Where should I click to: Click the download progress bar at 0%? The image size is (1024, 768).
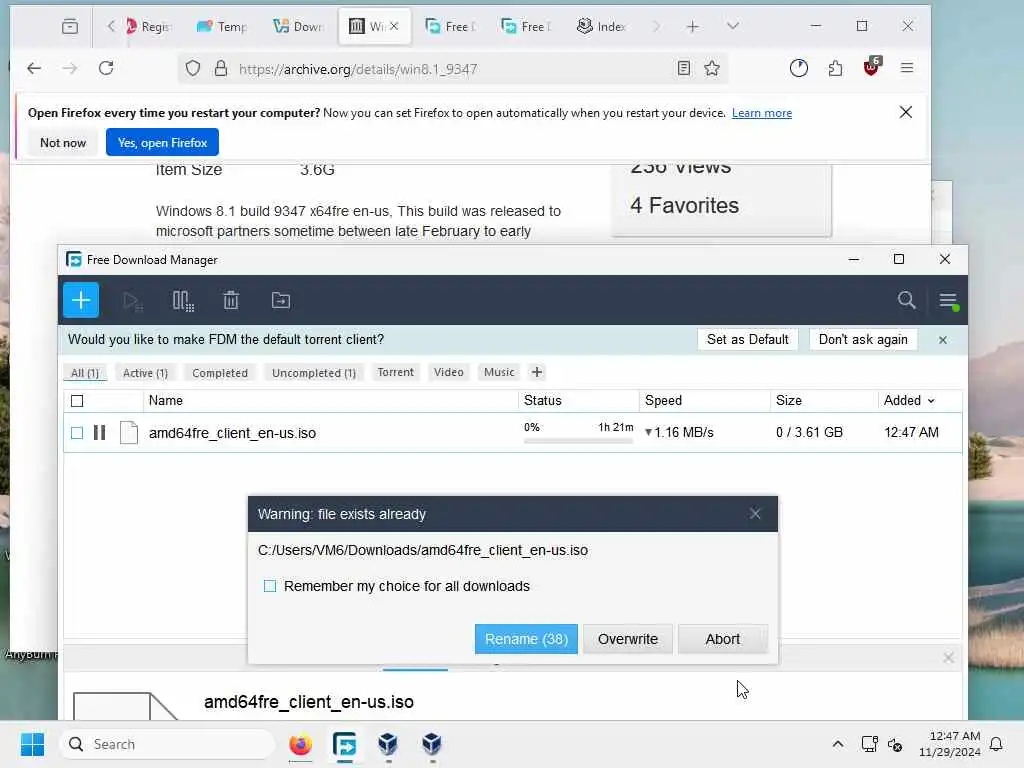coord(578,441)
